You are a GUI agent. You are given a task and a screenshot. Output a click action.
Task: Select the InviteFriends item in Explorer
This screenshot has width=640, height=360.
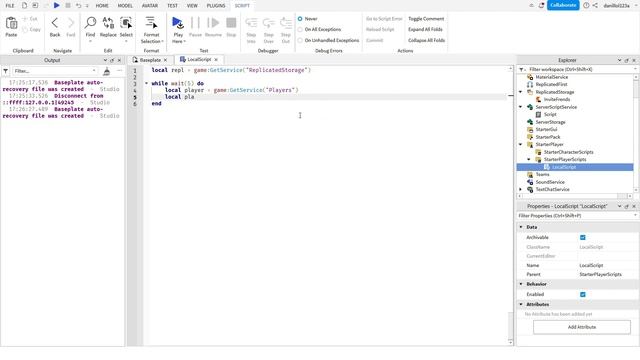pyautogui.click(x=557, y=100)
